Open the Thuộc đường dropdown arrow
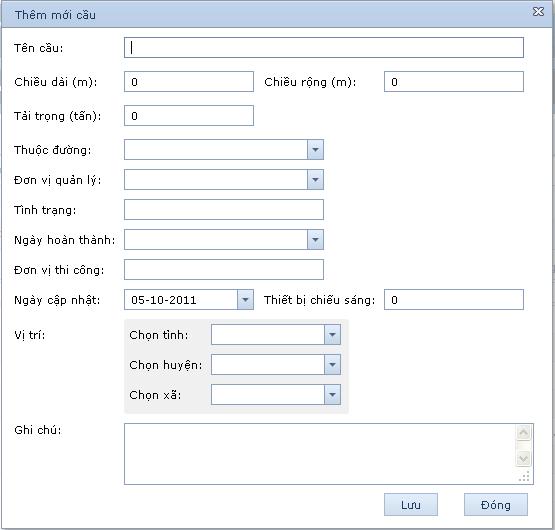The image size is (555, 530). 315,150
